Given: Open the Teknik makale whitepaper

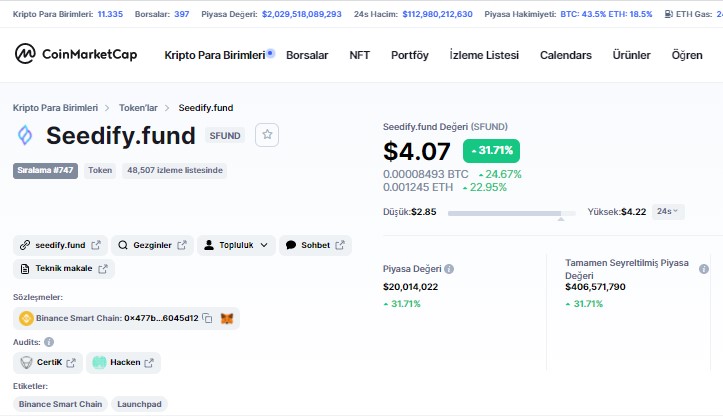Looking at the screenshot, I should click(x=64, y=269).
